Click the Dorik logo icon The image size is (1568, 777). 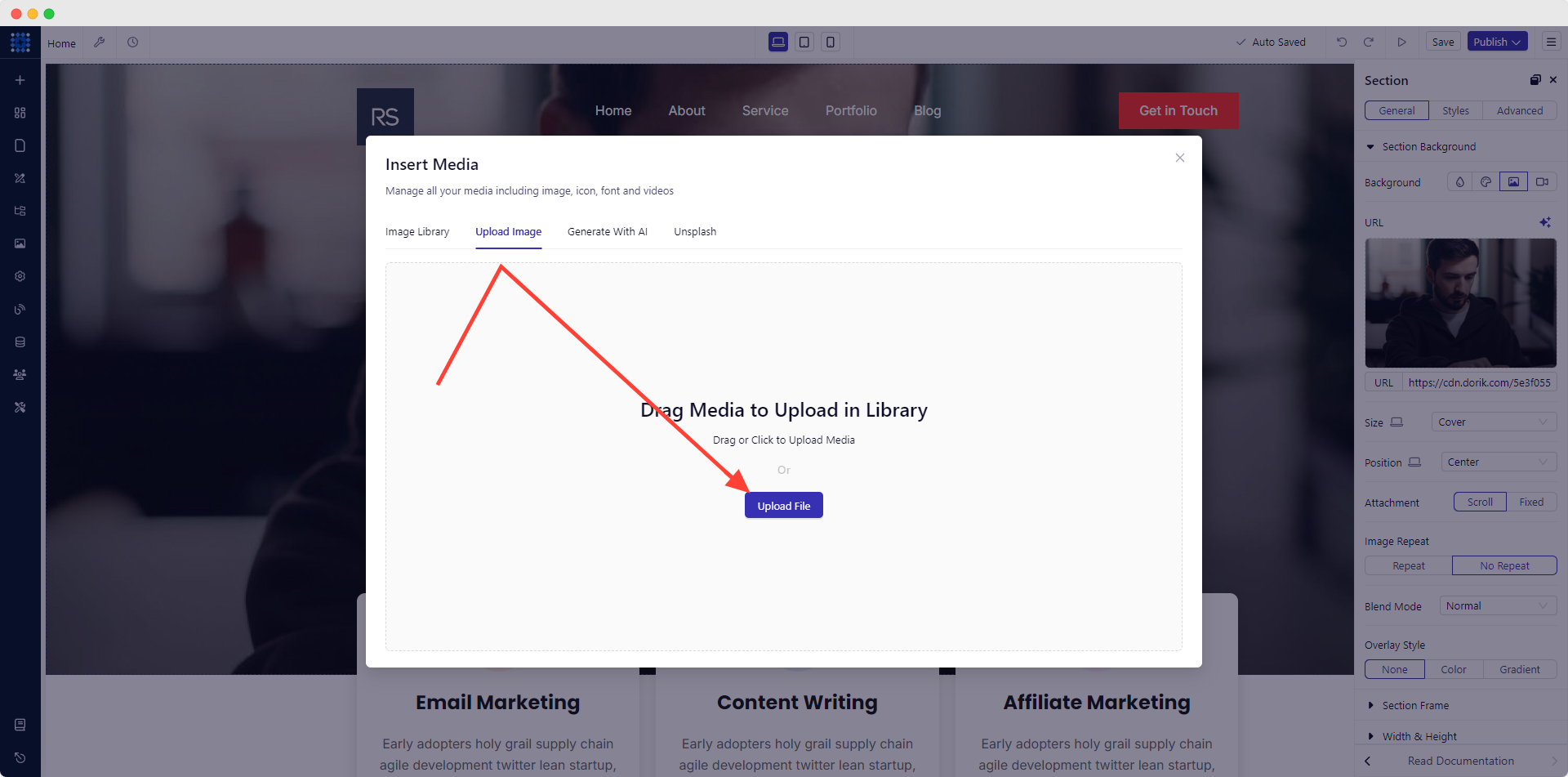pos(20,42)
